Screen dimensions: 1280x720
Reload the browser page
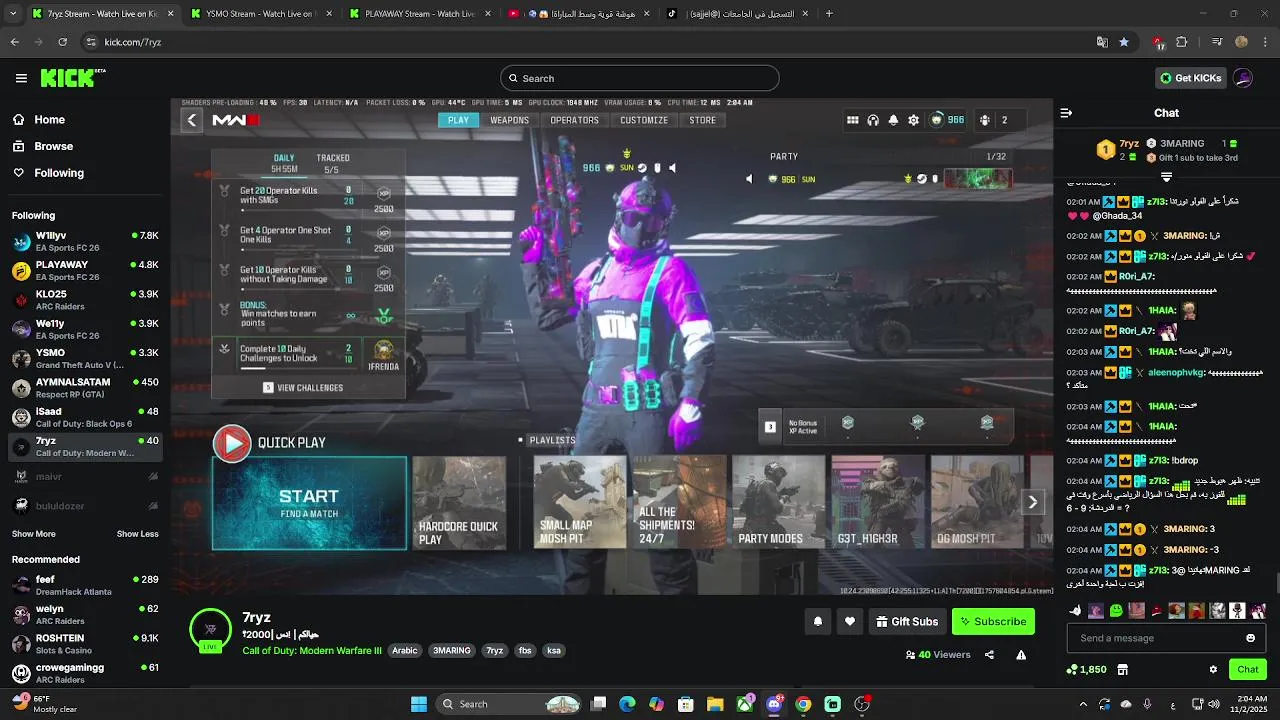tap(62, 42)
